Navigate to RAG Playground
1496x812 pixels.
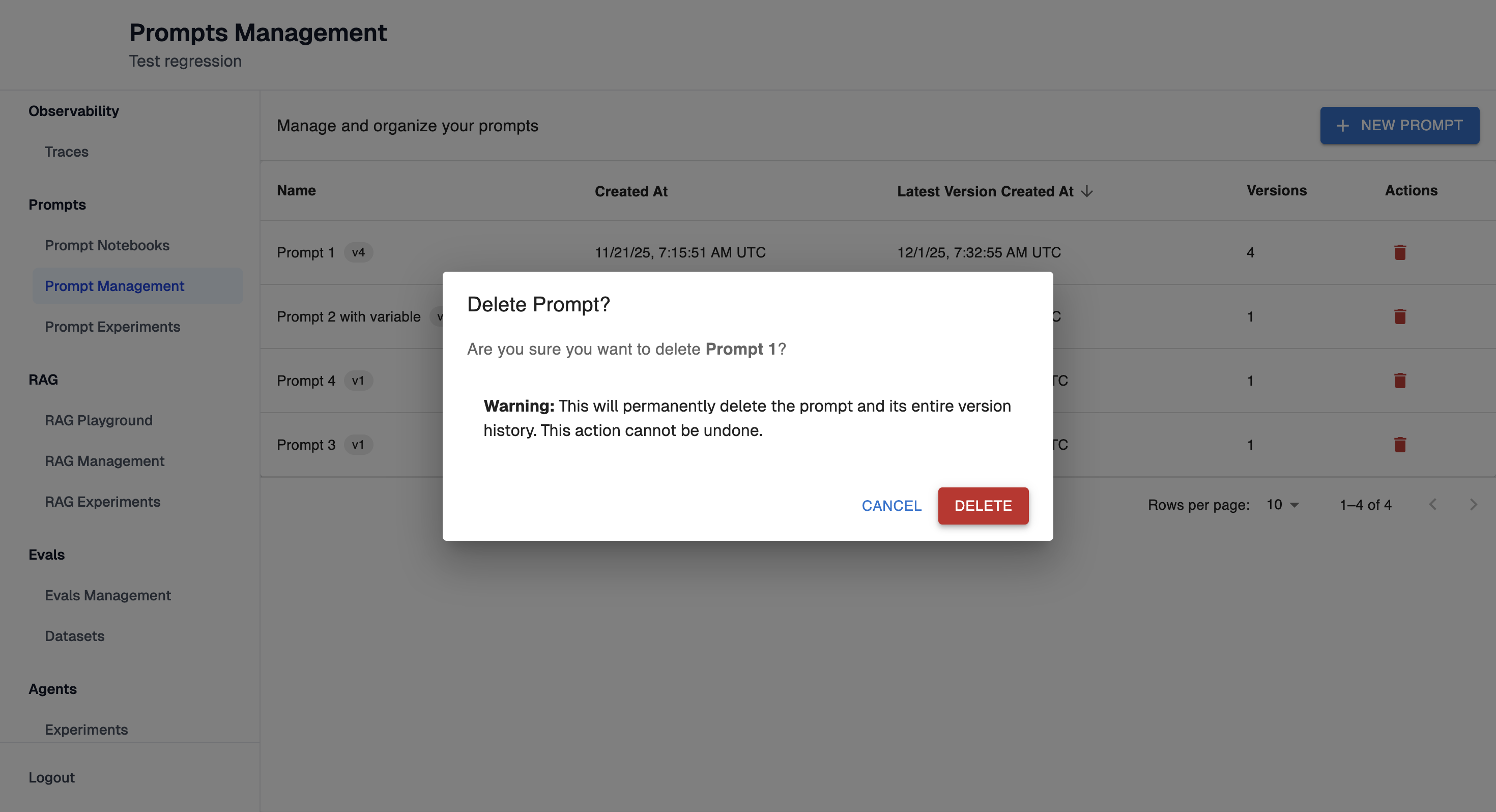click(98, 420)
